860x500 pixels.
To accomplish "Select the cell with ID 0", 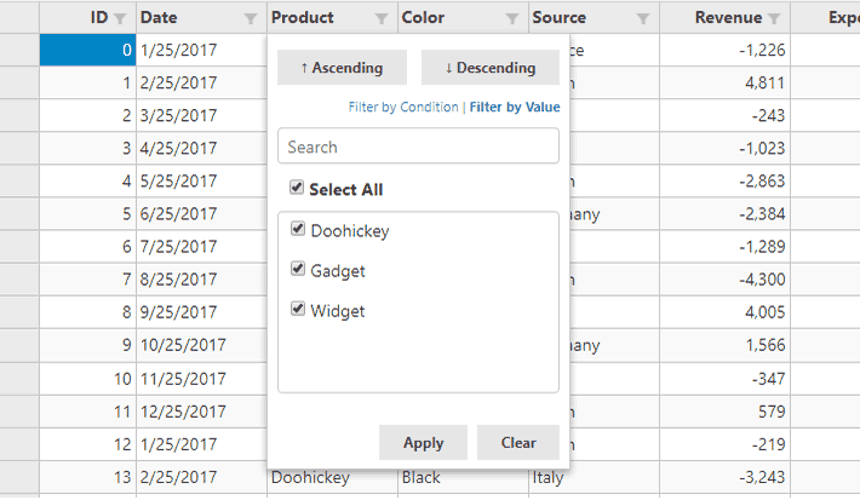I will (x=88, y=50).
